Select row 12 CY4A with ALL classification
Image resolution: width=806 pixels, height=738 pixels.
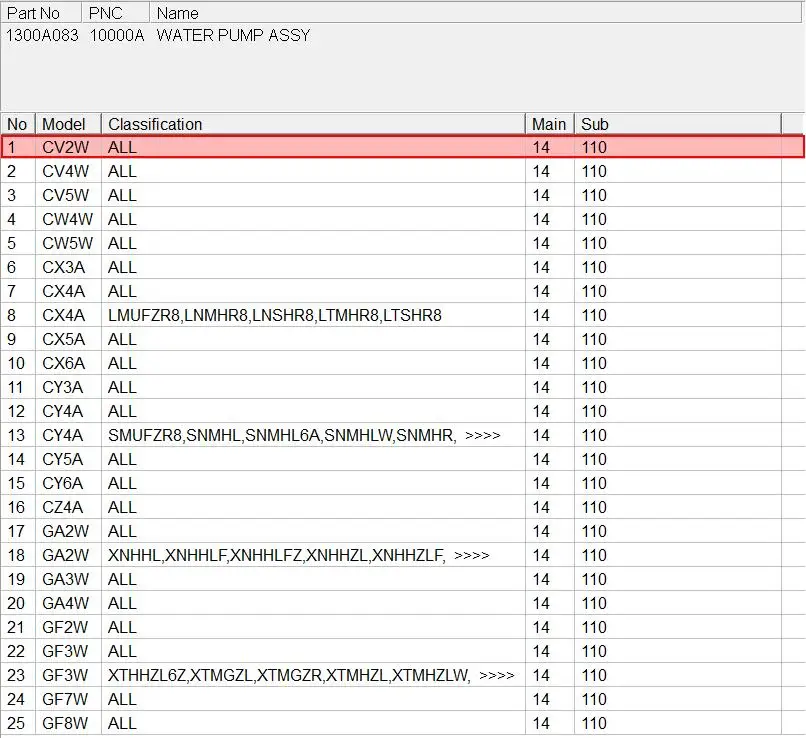[402, 411]
